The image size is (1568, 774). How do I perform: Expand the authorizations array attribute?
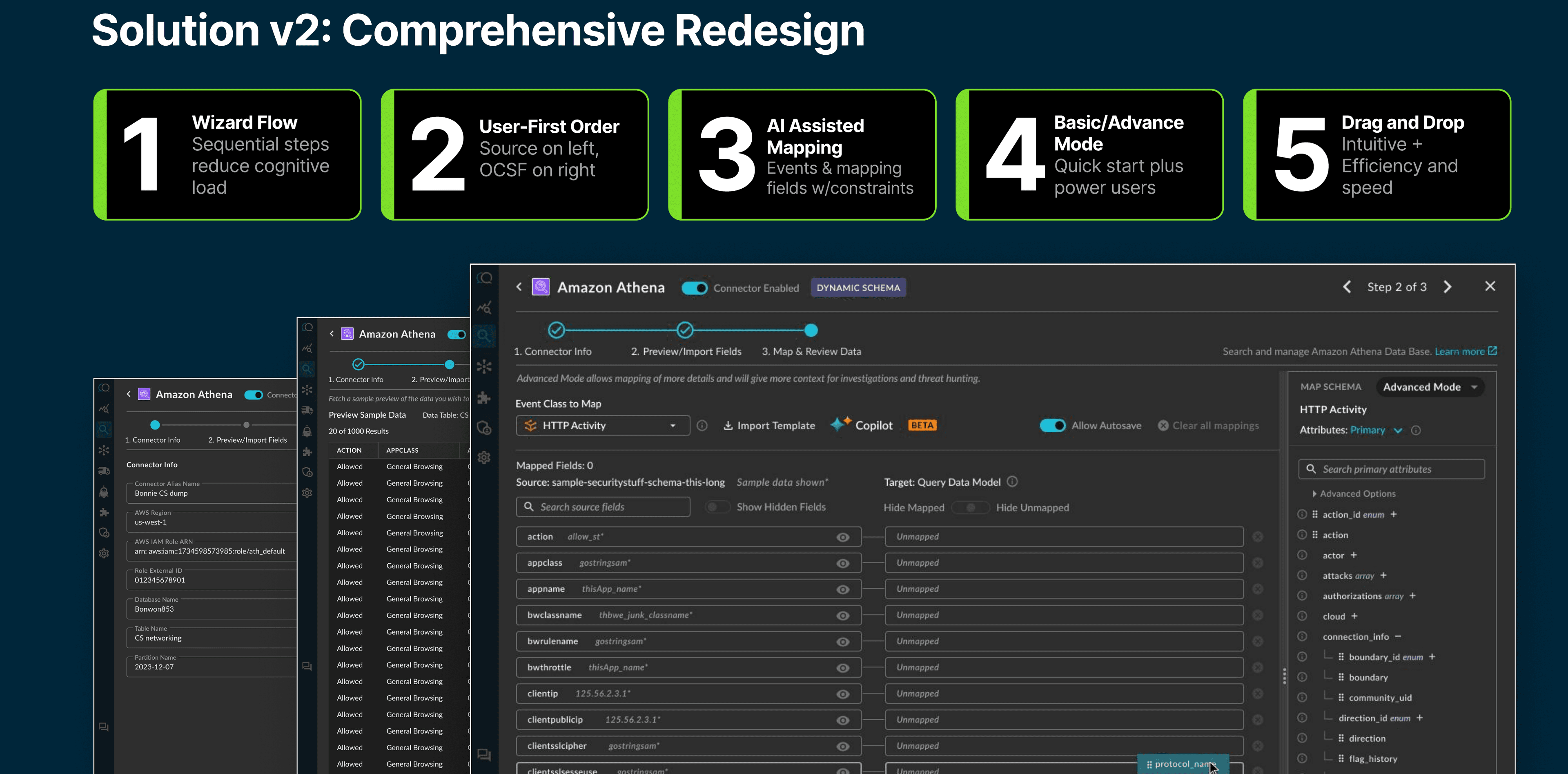pos(1412,596)
